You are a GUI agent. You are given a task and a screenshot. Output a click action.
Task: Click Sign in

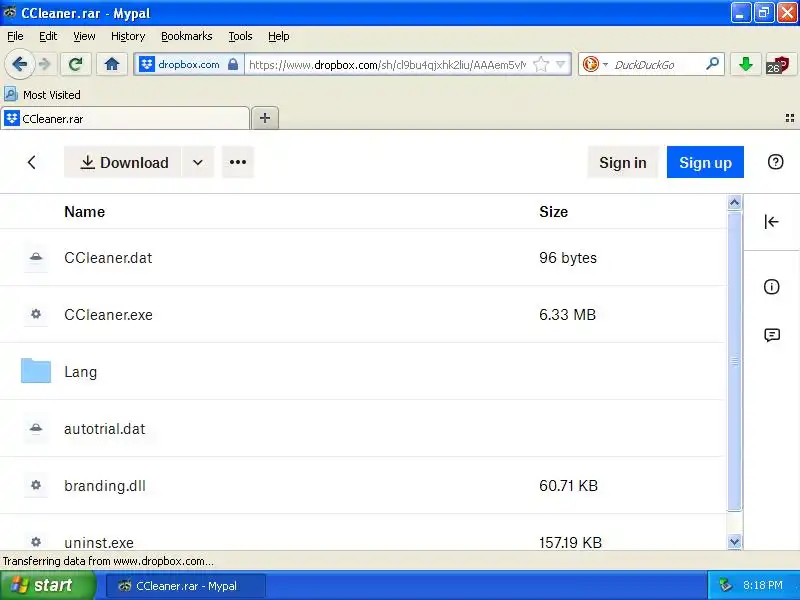click(x=622, y=162)
